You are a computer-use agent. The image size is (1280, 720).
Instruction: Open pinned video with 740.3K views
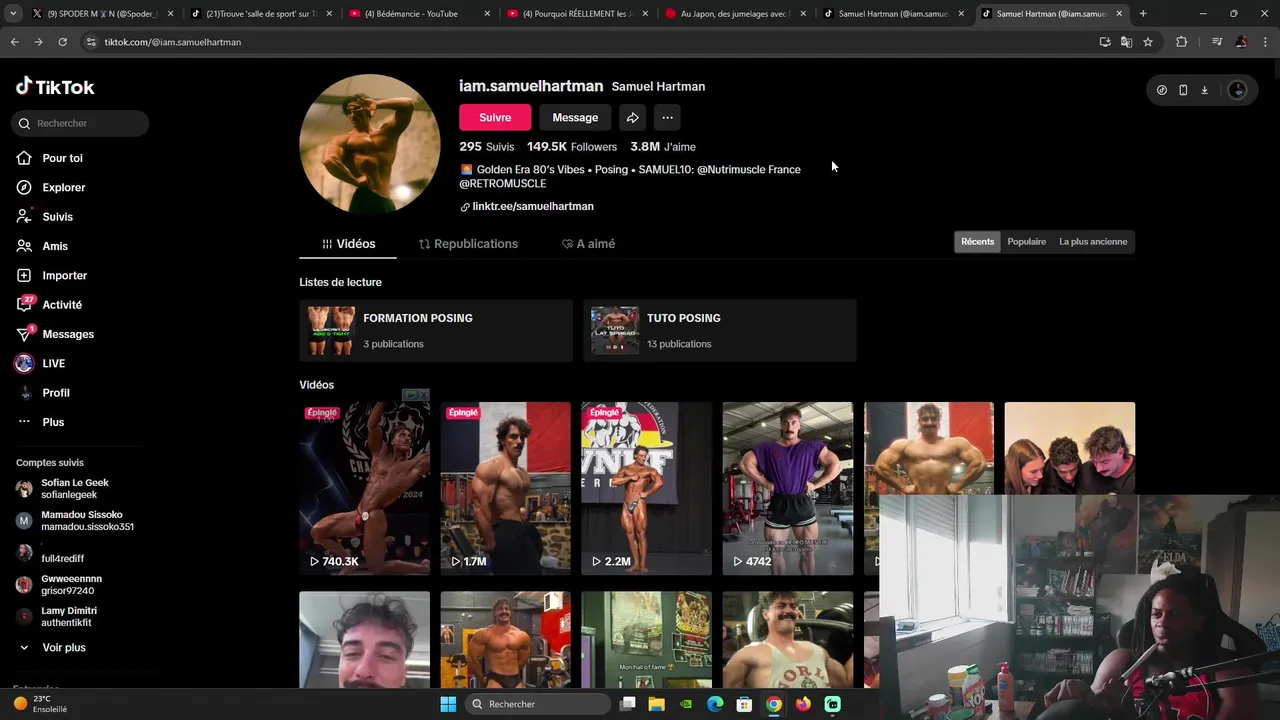364,488
